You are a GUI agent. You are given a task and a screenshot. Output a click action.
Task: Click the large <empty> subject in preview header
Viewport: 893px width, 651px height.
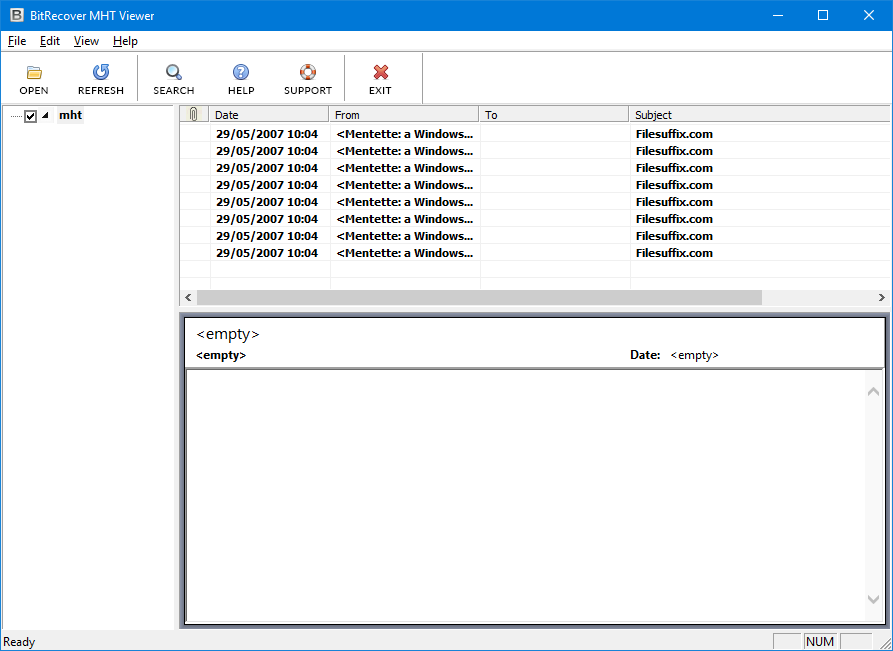coord(228,334)
